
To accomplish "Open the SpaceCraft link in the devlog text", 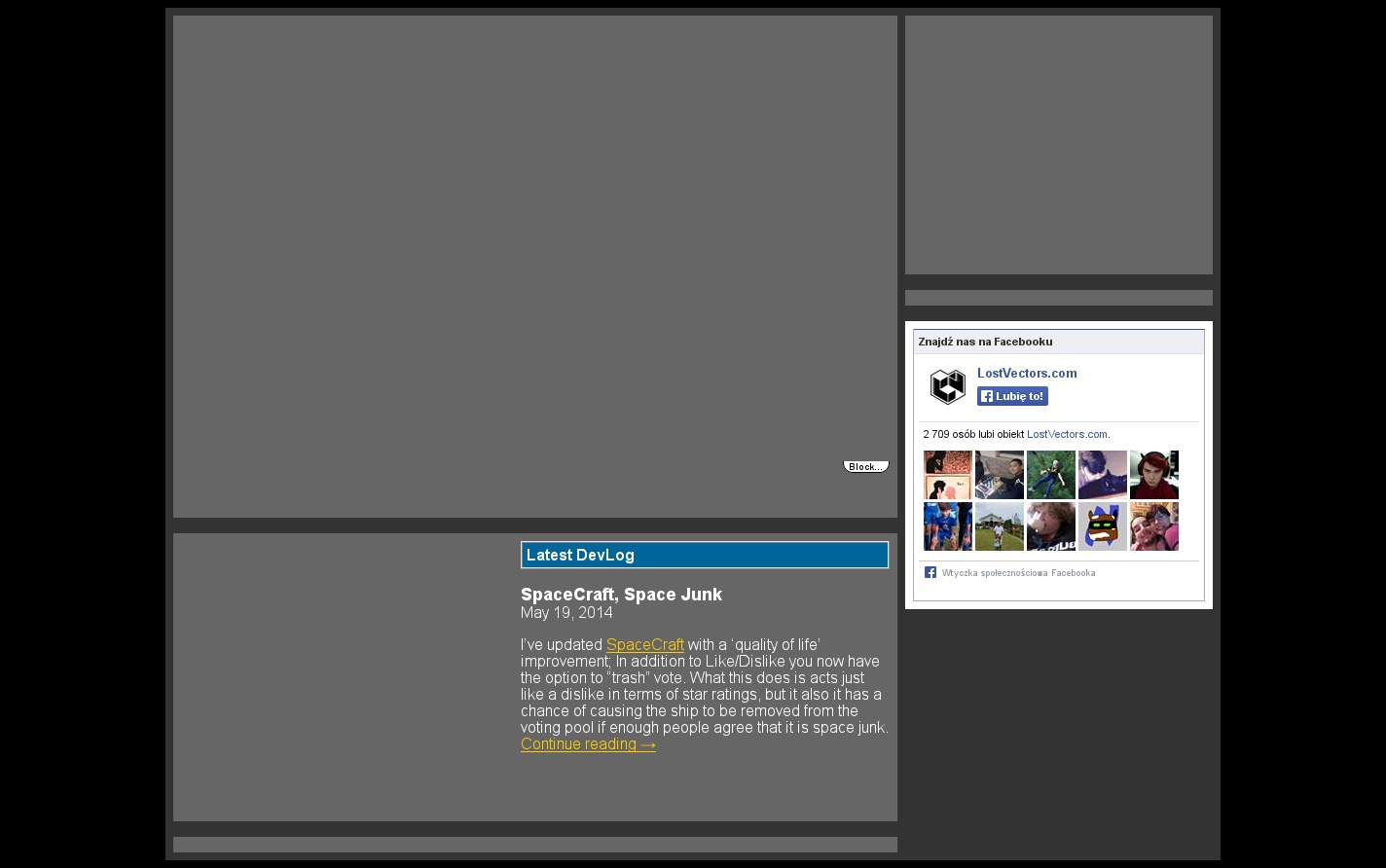I will [x=644, y=644].
